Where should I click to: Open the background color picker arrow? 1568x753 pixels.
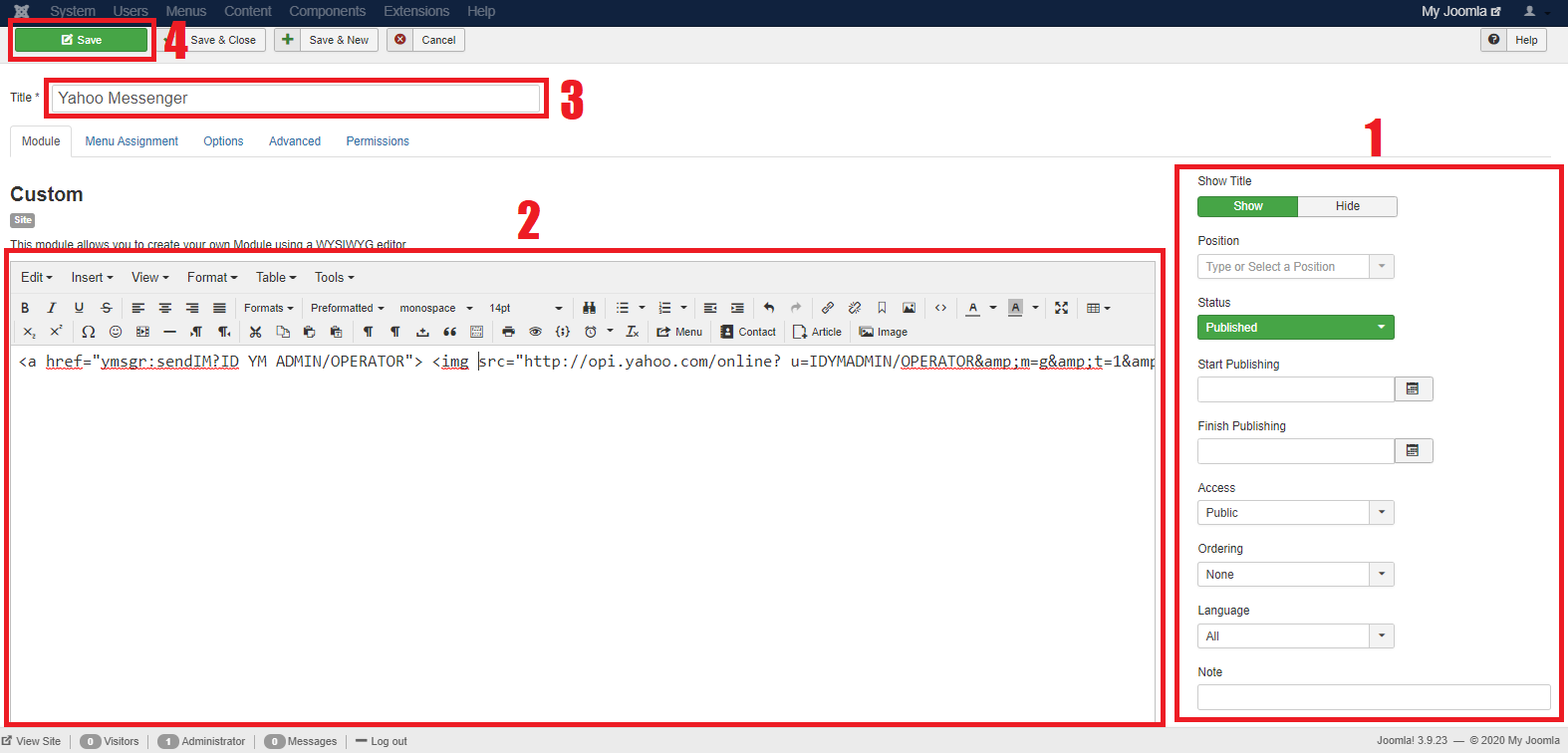coord(1035,308)
